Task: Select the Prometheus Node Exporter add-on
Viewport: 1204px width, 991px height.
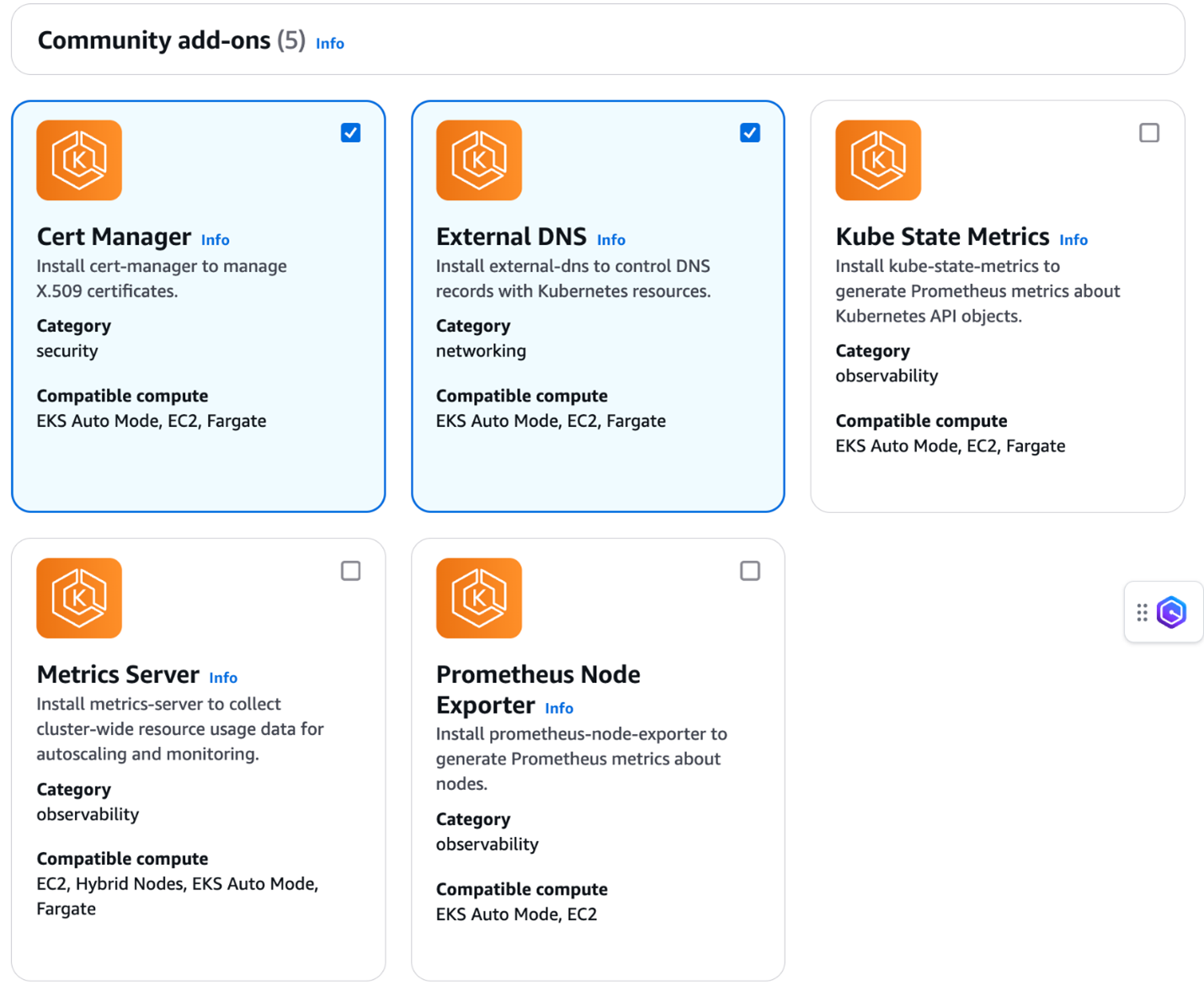Action: (749, 571)
